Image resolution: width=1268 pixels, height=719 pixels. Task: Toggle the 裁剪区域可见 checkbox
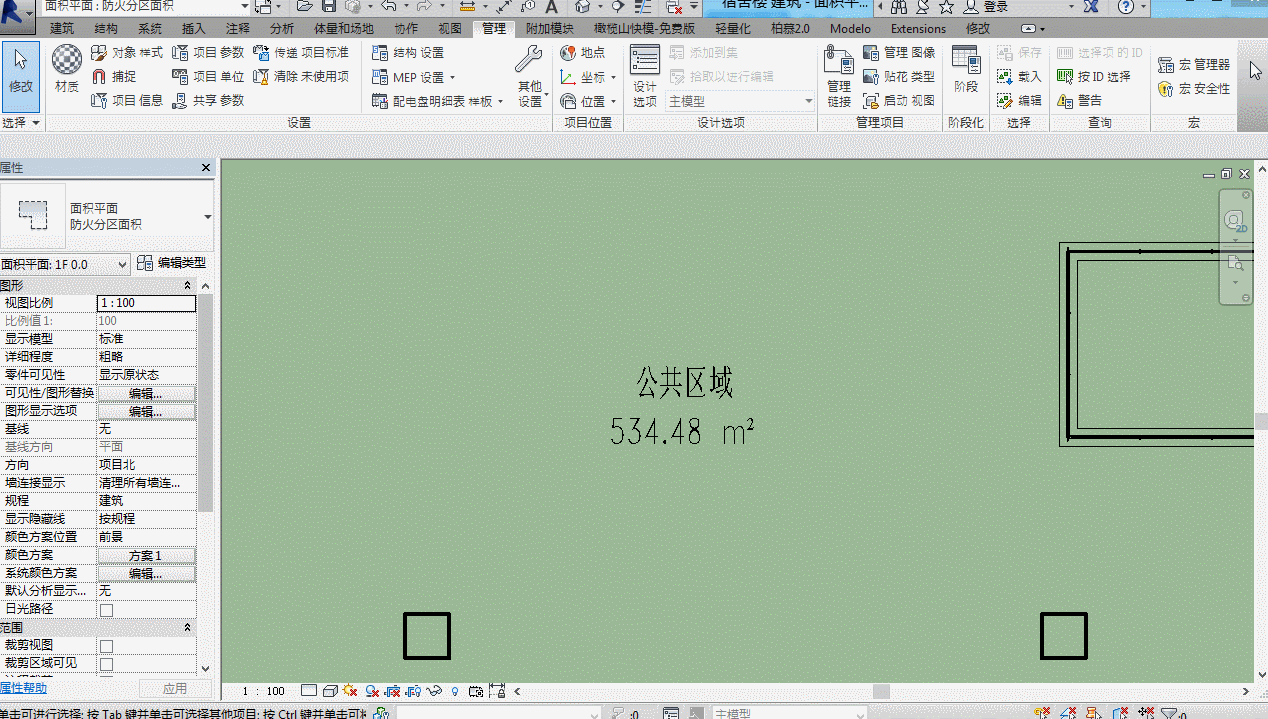[106, 664]
